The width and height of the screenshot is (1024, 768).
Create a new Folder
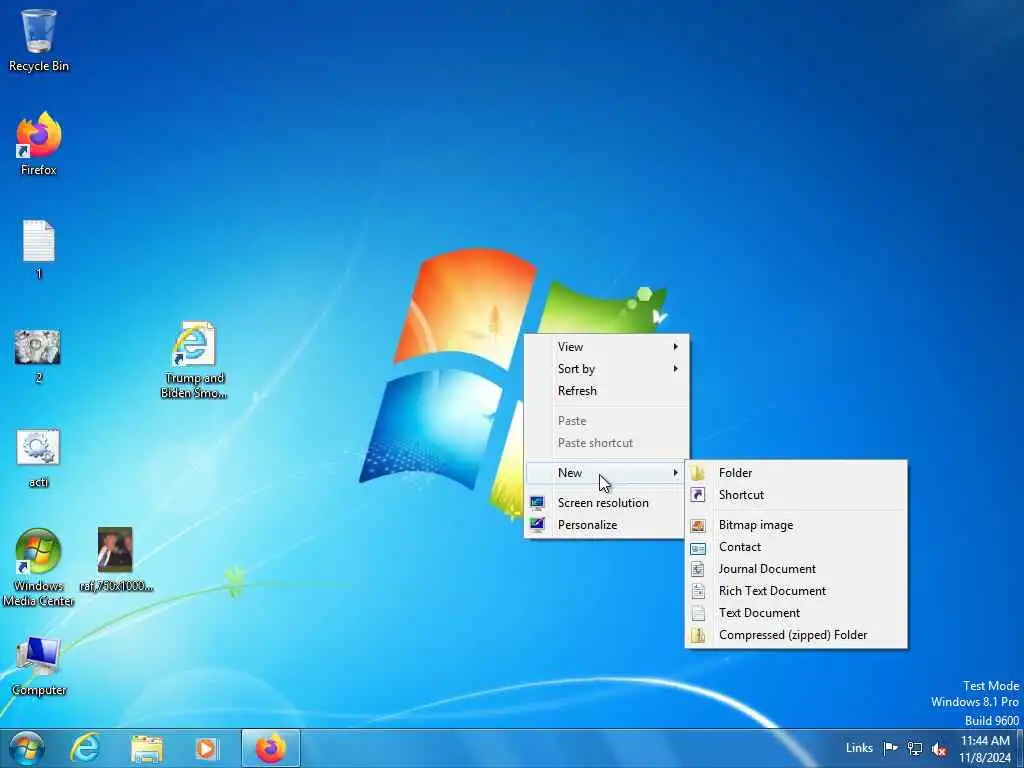click(796, 473)
